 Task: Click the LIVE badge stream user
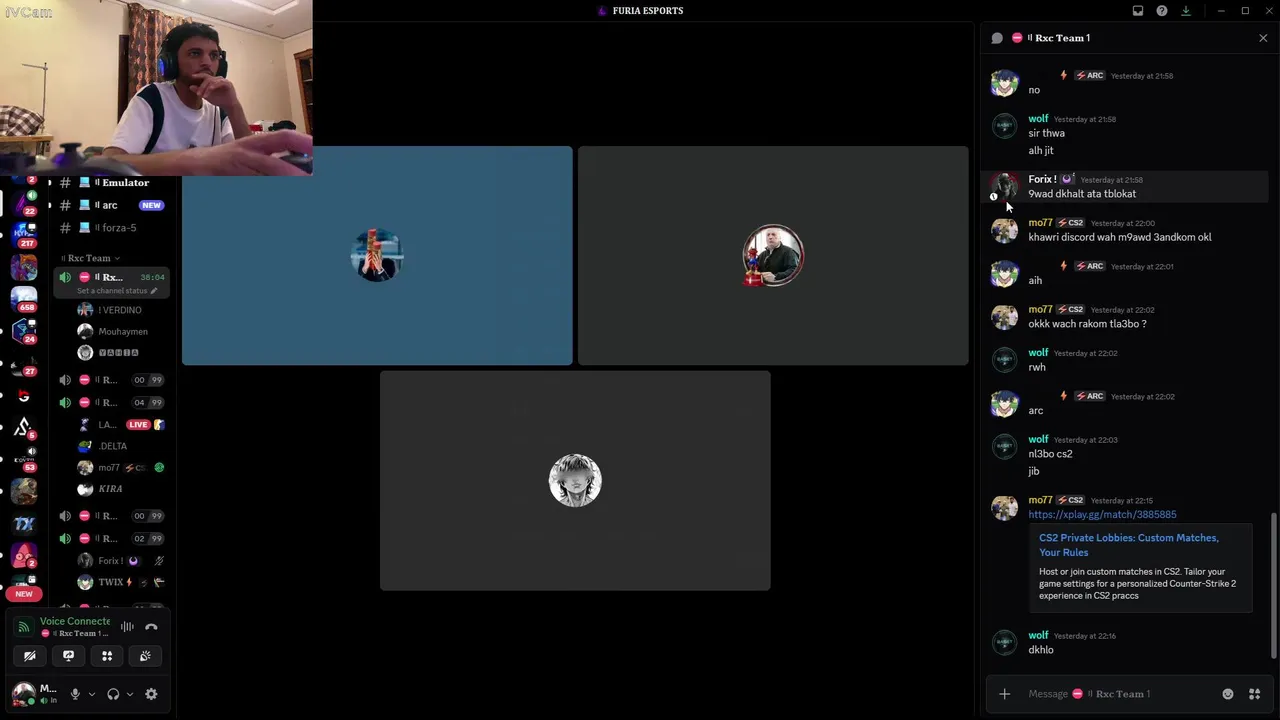tap(138, 425)
